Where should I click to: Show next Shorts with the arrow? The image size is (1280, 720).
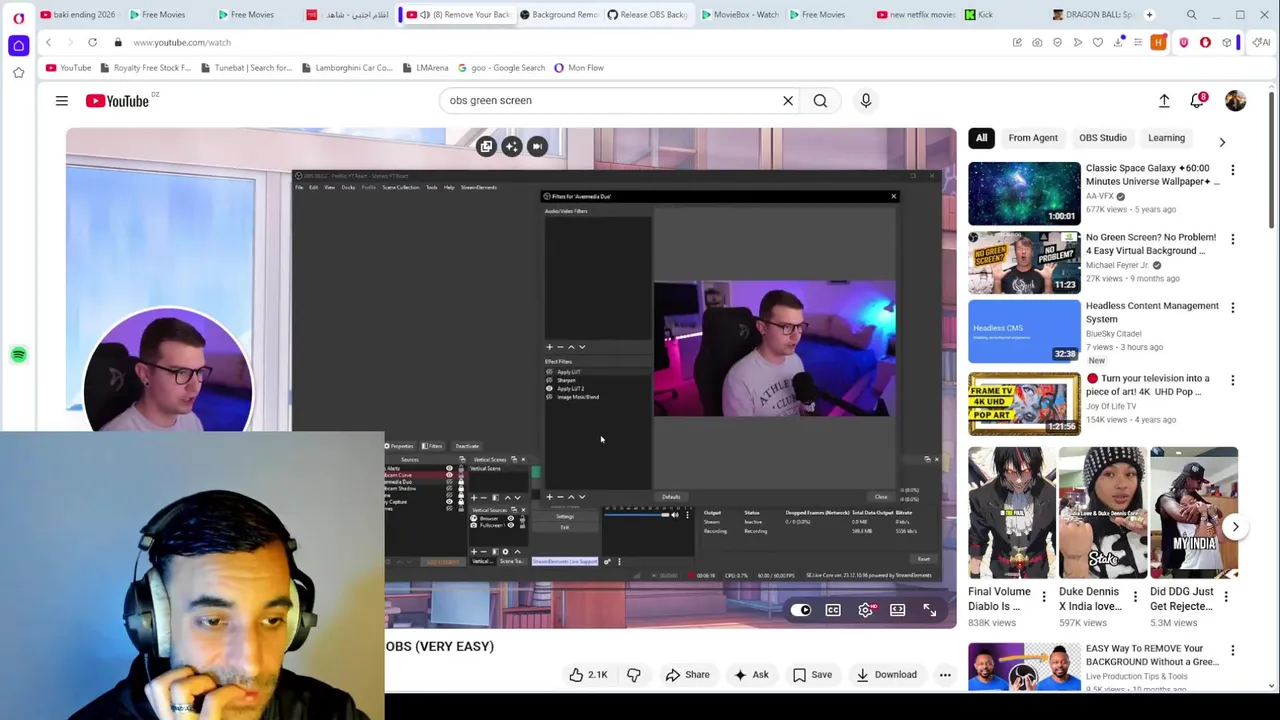[x=1235, y=527]
